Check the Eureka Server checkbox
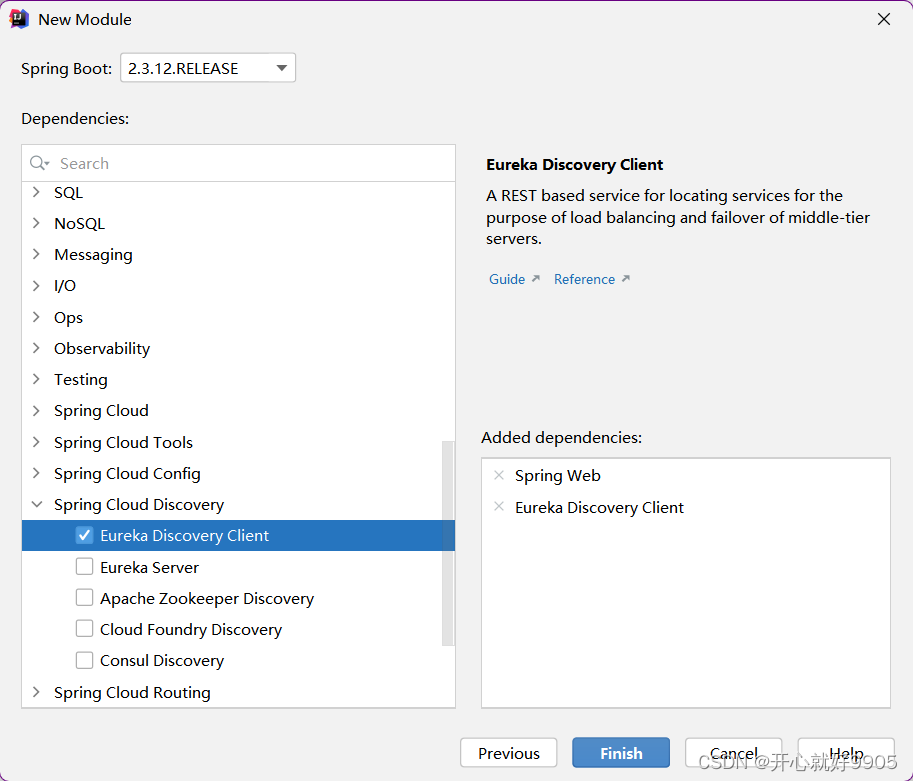 click(x=85, y=566)
